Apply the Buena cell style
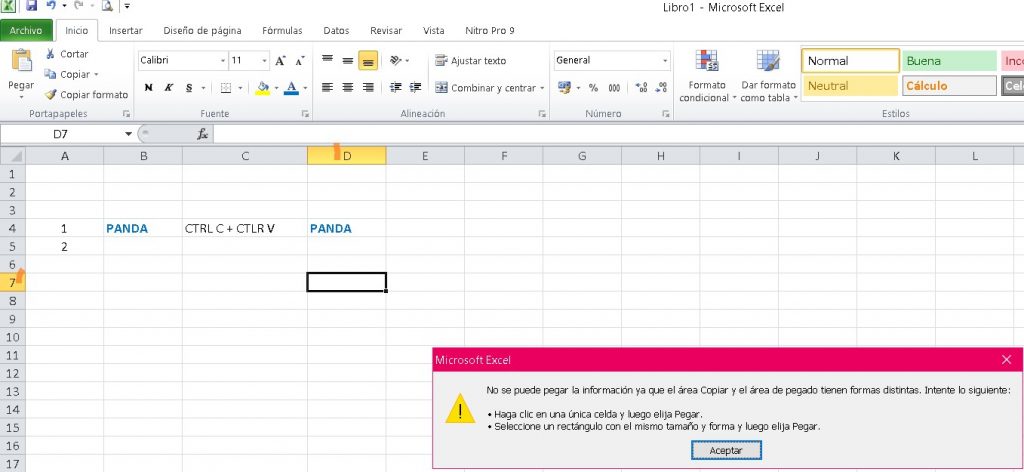Viewport: 1024px width, 472px height. (949, 61)
